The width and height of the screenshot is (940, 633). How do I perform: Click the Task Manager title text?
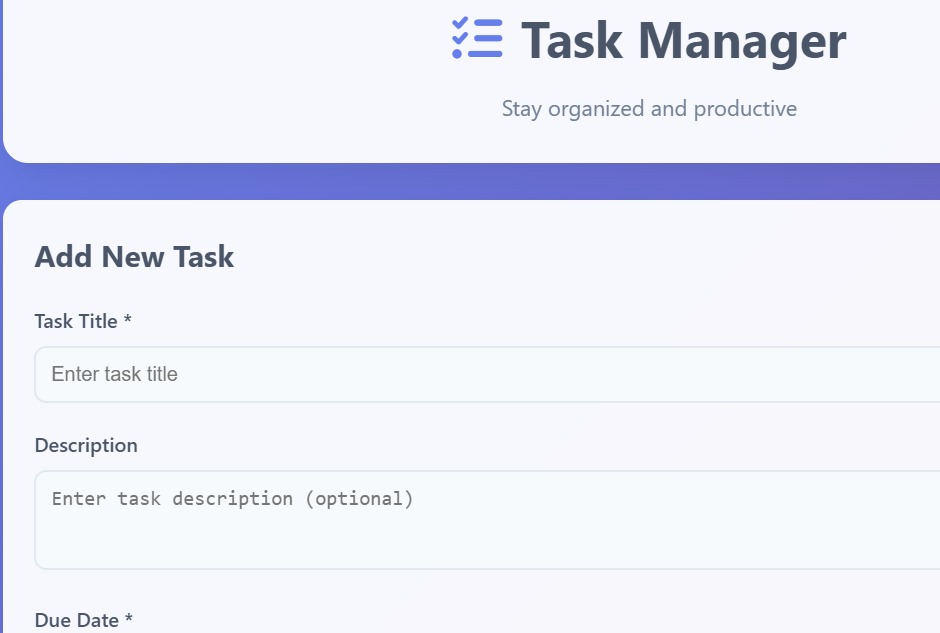pyautogui.click(x=684, y=40)
